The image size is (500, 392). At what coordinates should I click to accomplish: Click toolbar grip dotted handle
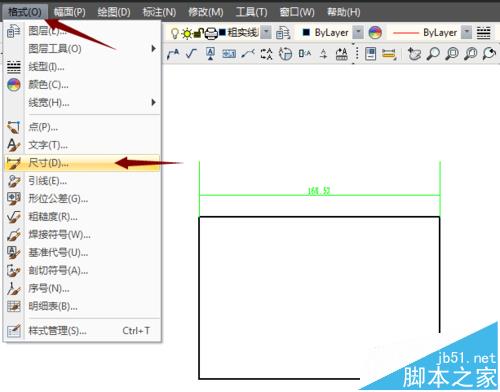coord(357,53)
